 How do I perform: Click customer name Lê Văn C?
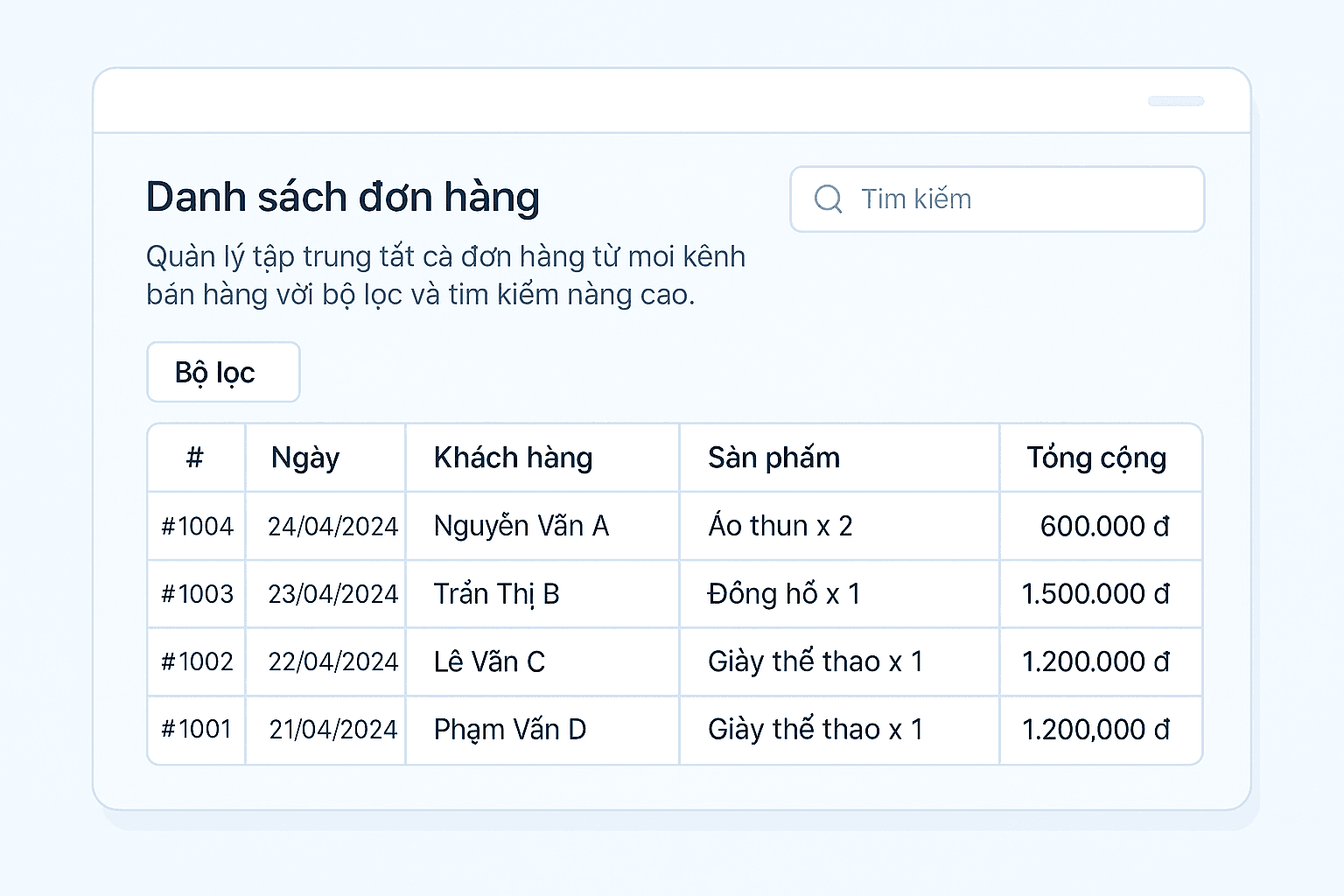(x=489, y=661)
